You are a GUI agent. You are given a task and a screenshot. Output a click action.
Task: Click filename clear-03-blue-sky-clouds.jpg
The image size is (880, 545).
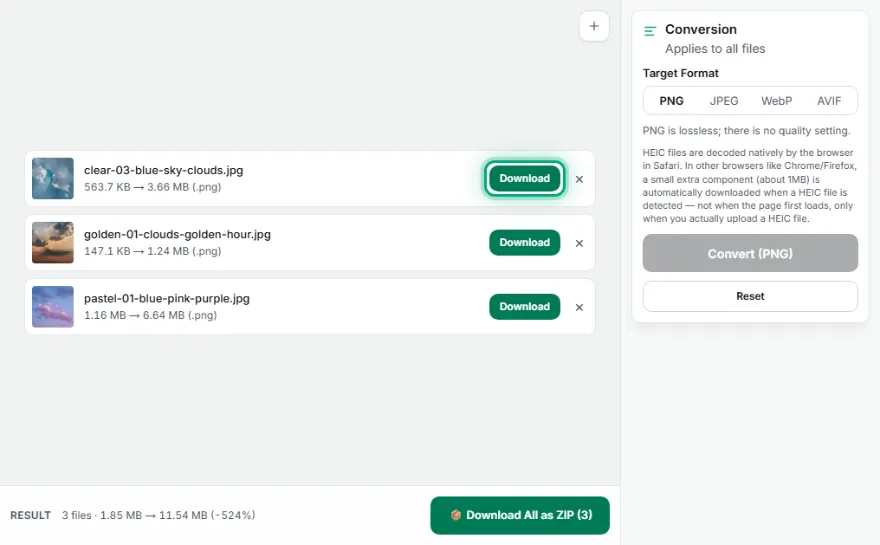163,170
